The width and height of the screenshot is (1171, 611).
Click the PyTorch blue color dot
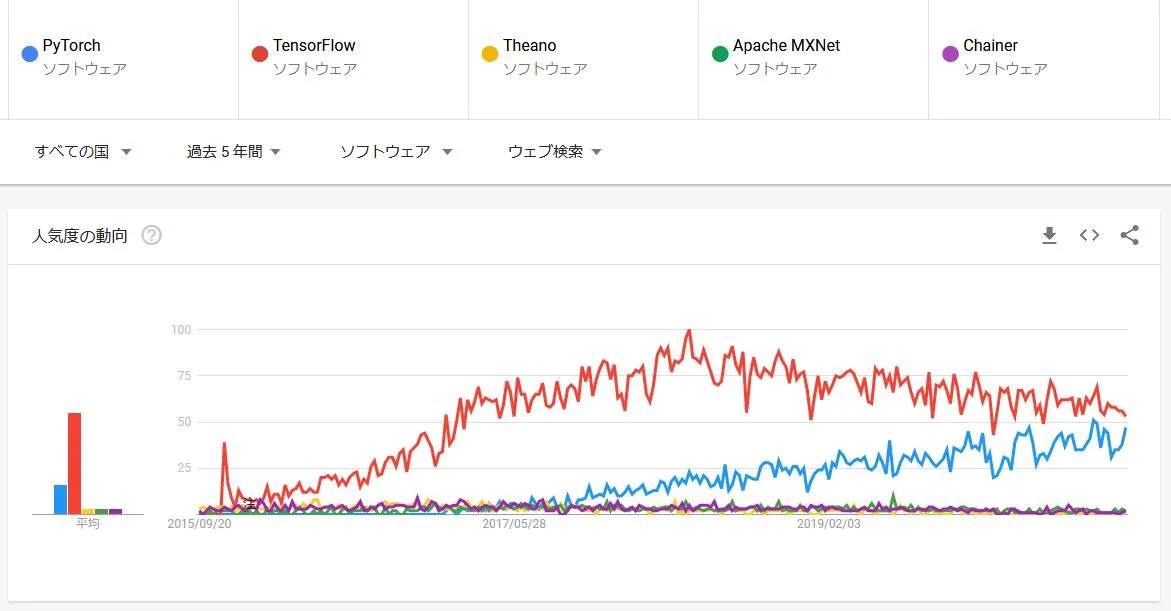point(28,53)
